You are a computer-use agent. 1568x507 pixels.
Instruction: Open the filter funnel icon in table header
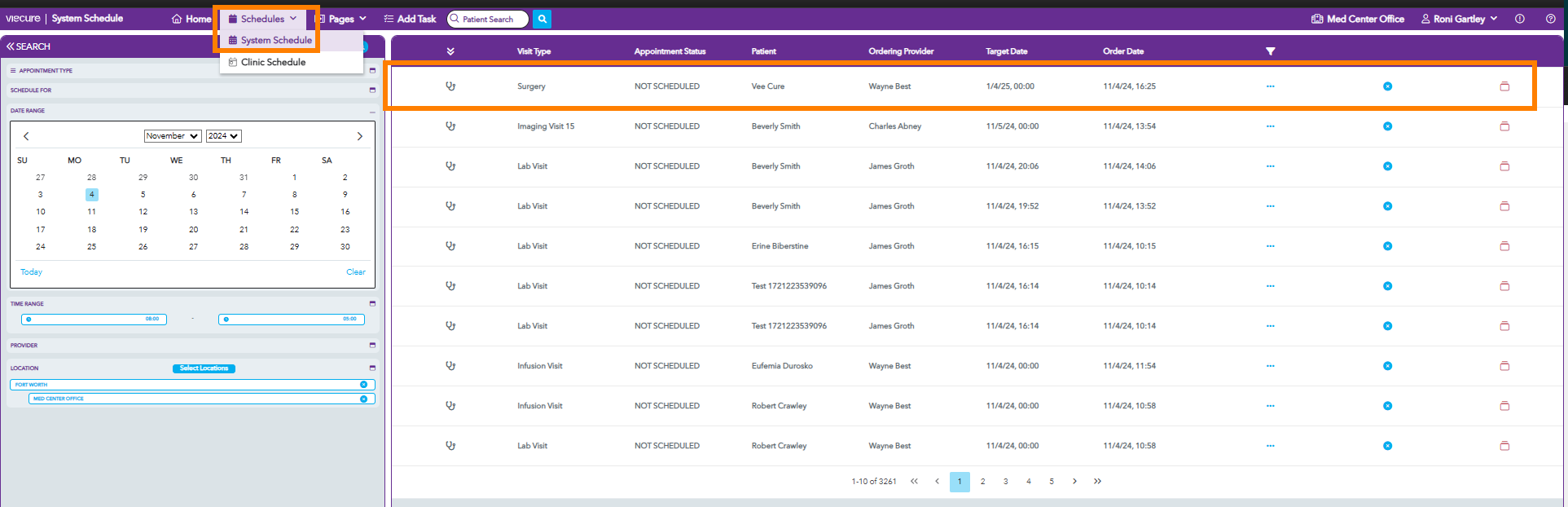click(1270, 51)
